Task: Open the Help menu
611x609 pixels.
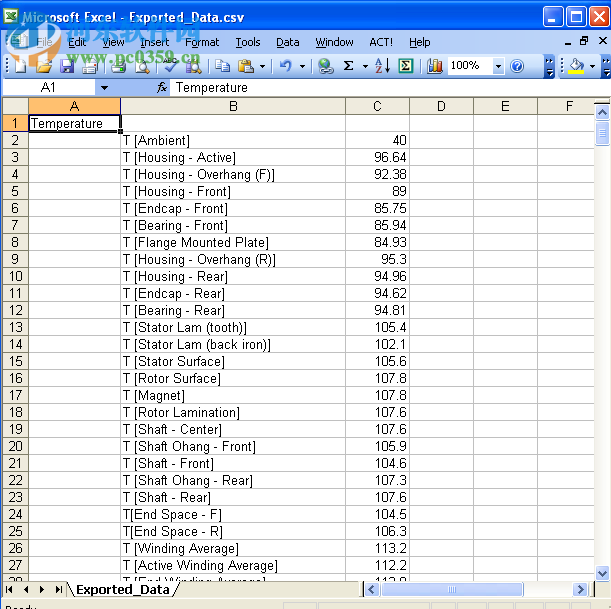Action: click(x=419, y=42)
